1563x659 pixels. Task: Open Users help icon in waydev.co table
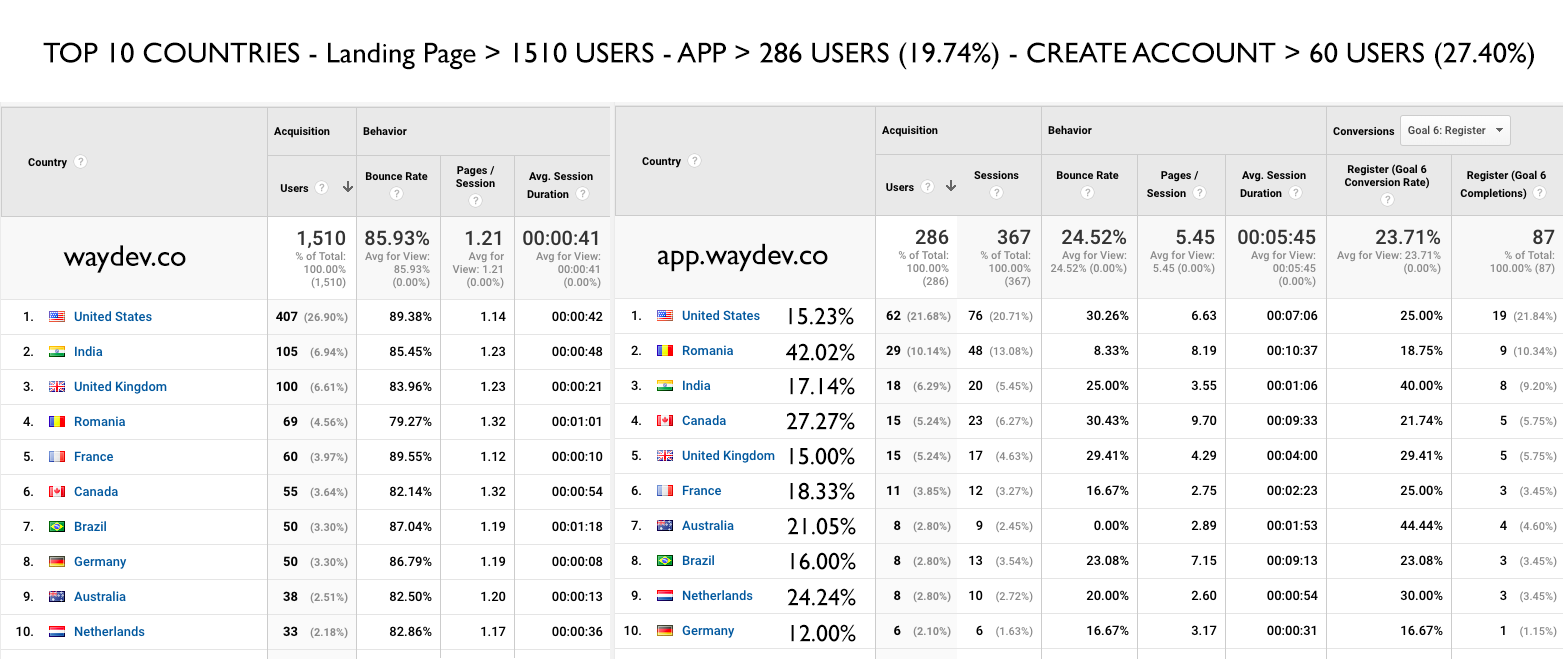tap(321, 188)
